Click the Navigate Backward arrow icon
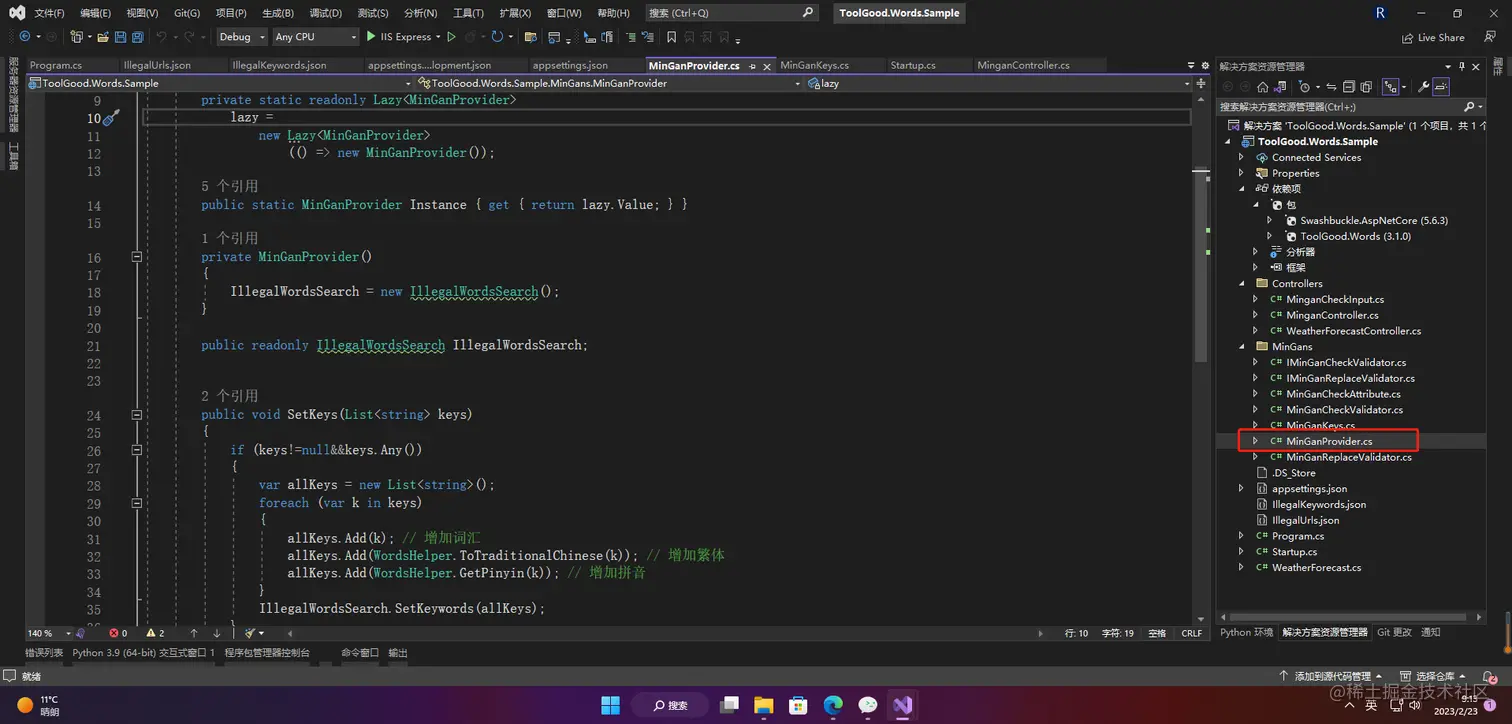 pyautogui.click(x=25, y=37)
